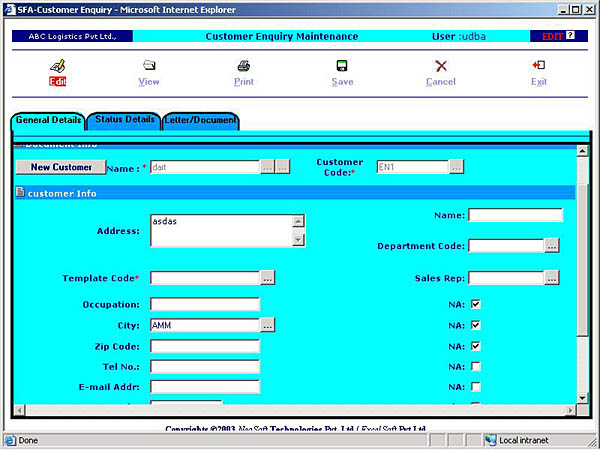Screen dimensions: 600x450
Task: Click the Customer Enquiry Maintenance heading
Action: coord(282,36)
